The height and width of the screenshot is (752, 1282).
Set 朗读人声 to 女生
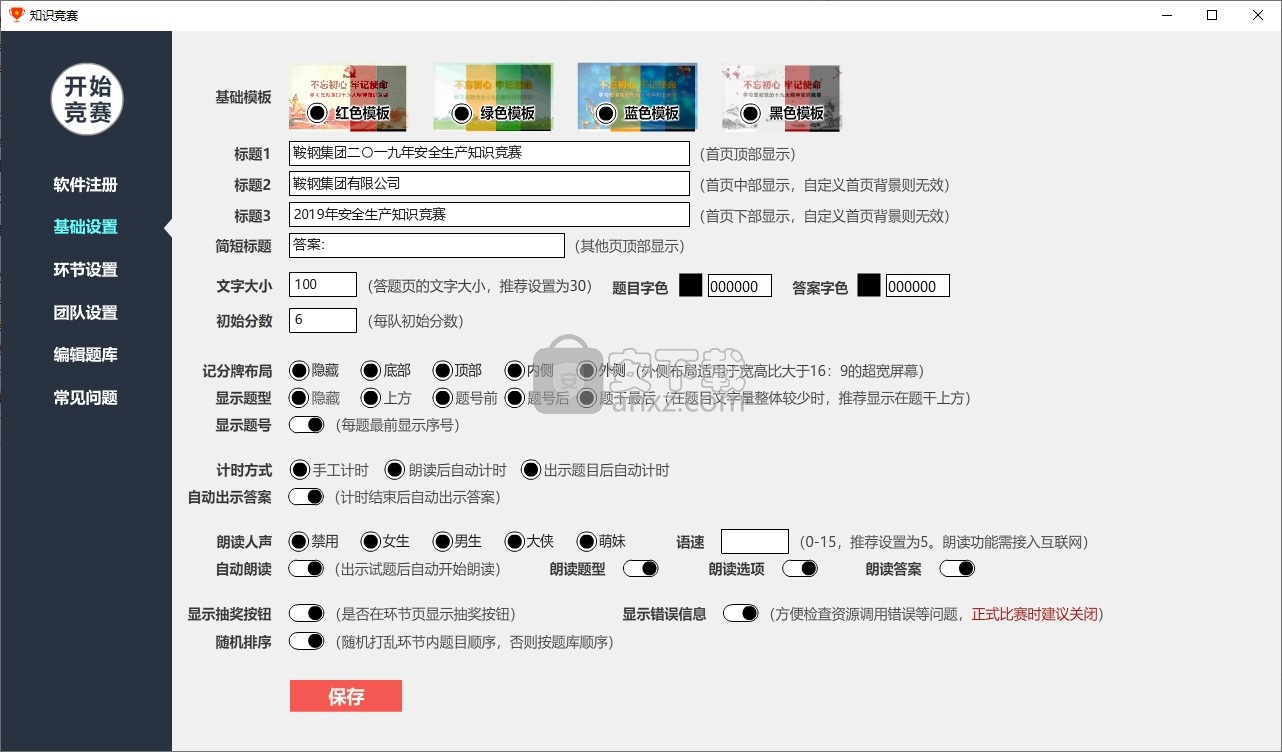pyautogui.click(x=371, y=541)
